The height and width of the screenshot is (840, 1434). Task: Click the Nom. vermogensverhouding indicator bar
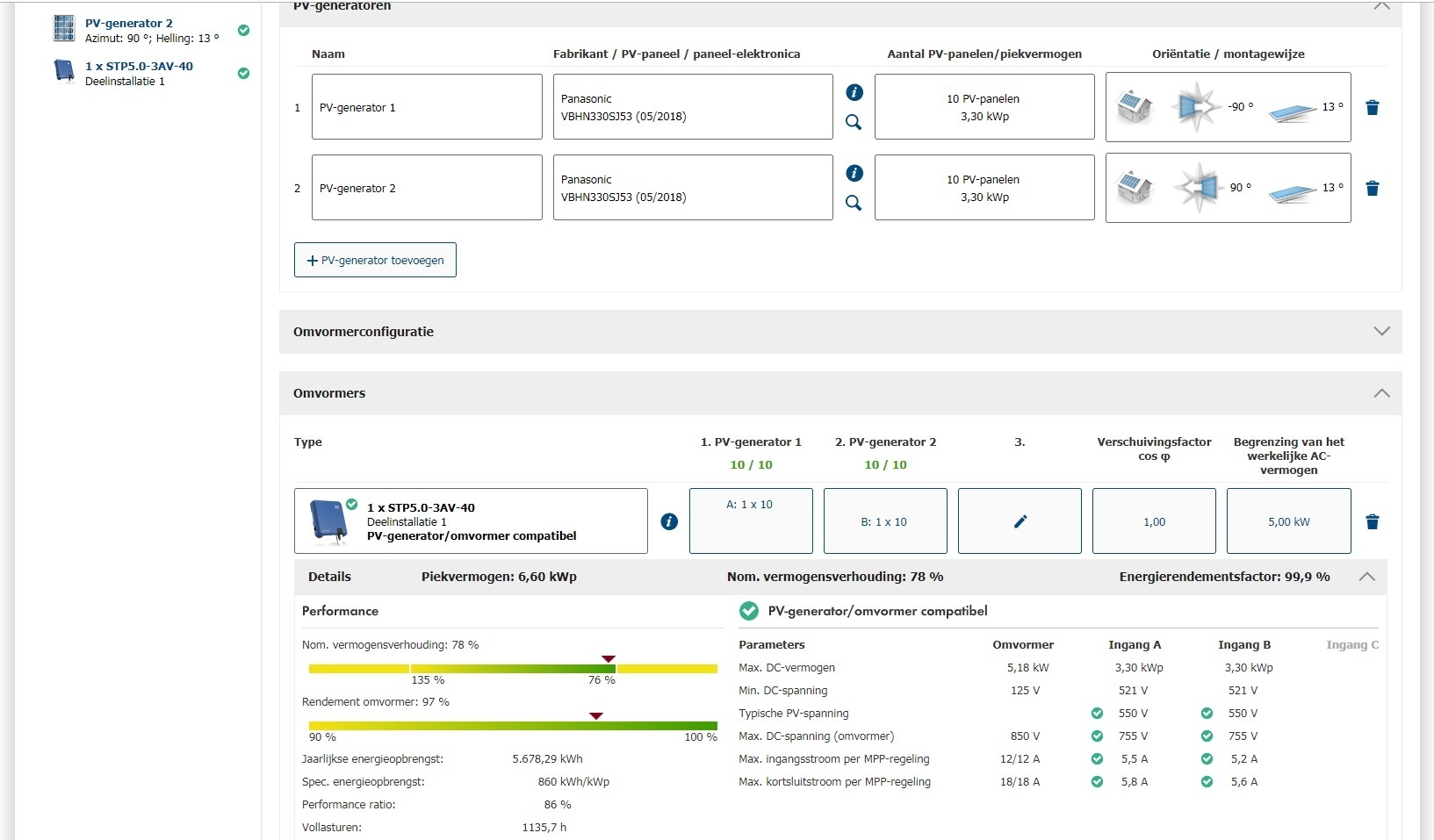click(513, 669)
